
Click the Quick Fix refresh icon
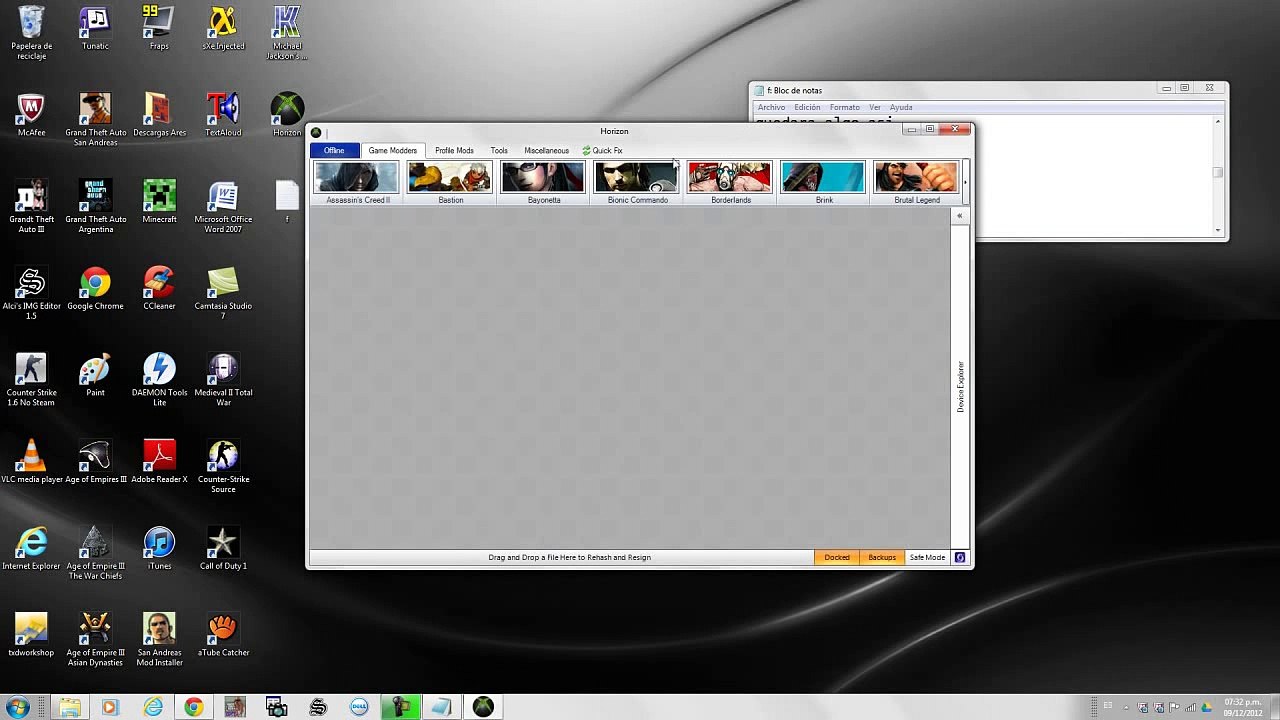coord(587,151)
